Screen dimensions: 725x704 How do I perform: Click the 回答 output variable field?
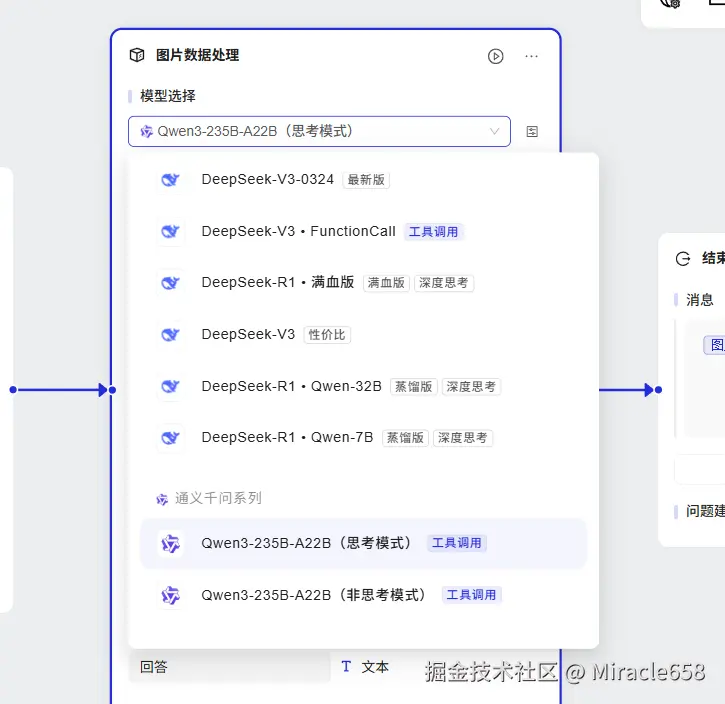[230, 667]
